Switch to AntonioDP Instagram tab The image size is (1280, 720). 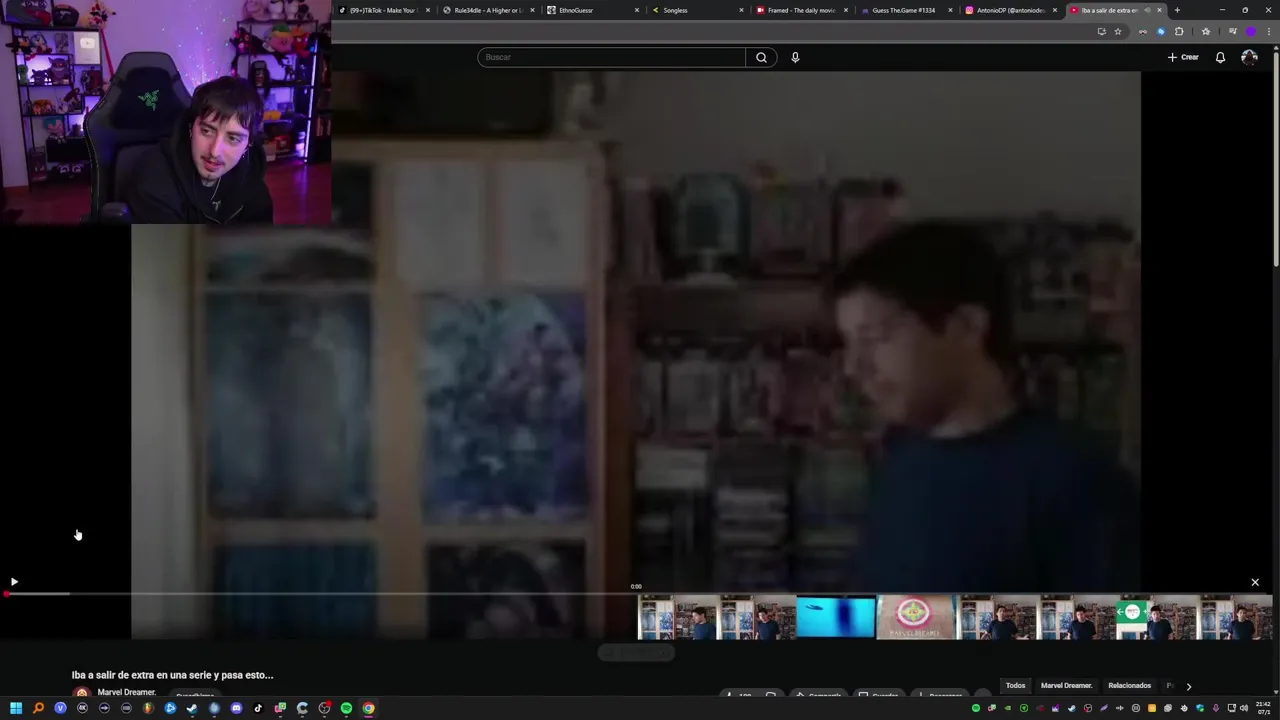[1010, 10]
